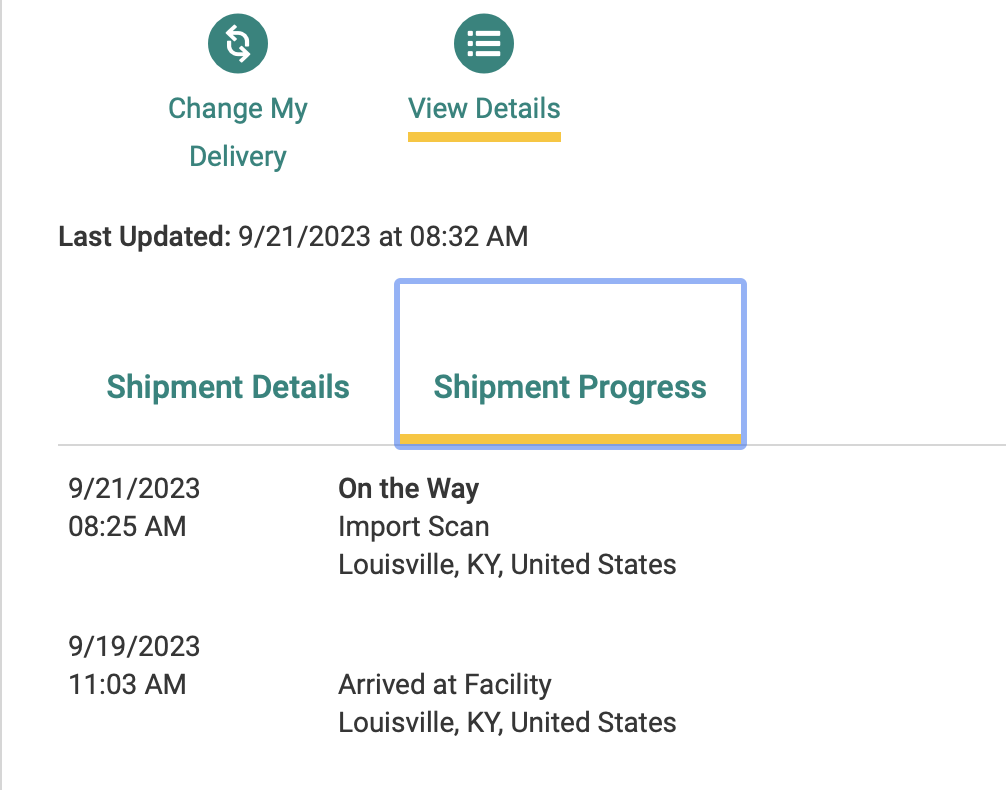This screenshot has height=790, width=1006.
Task: Switch to the Shipment Details tab
Action: pyautogui.click(x=228, y=387)
